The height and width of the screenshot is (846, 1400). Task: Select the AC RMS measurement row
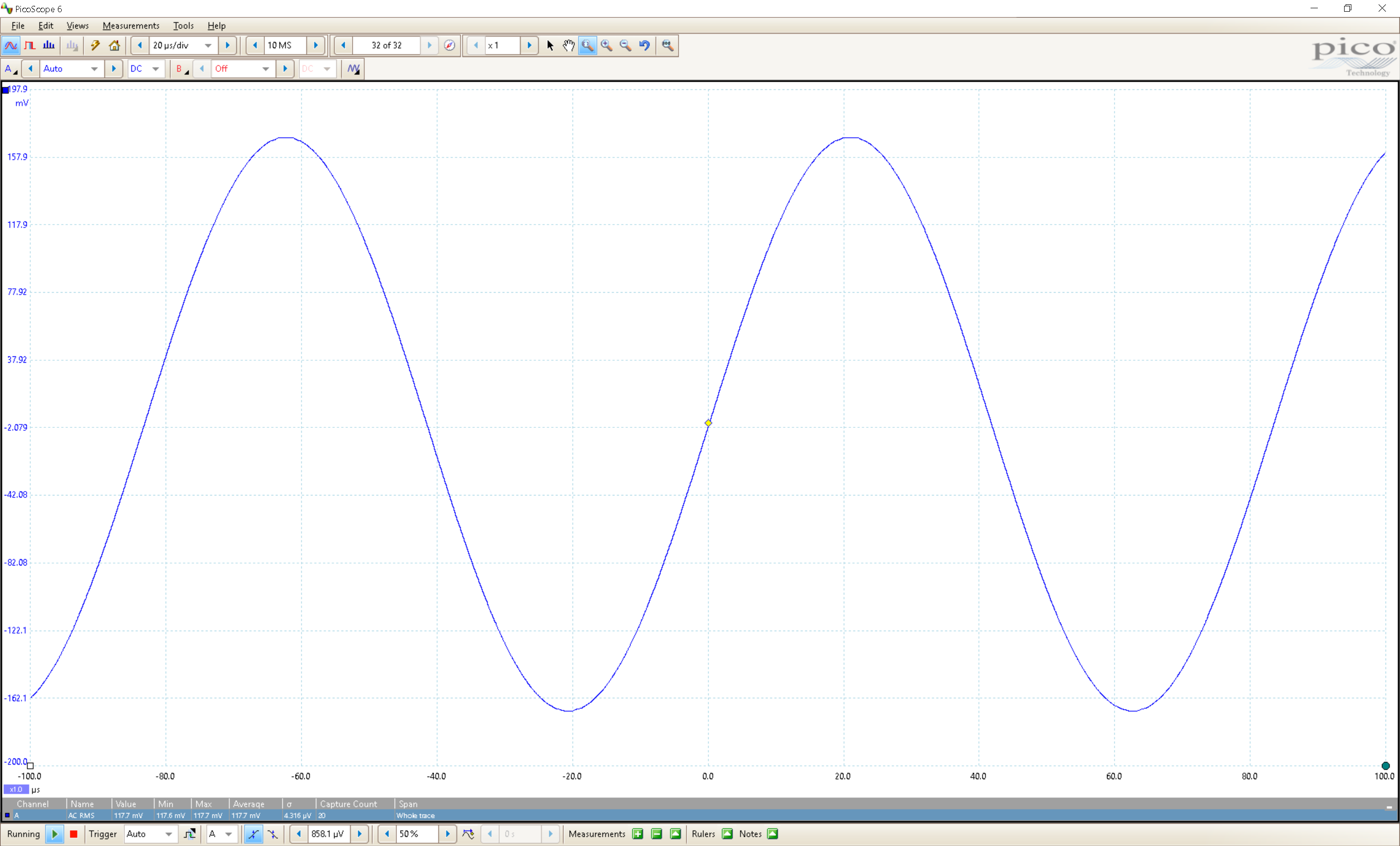pyautogui.click(x=699, y=815)
